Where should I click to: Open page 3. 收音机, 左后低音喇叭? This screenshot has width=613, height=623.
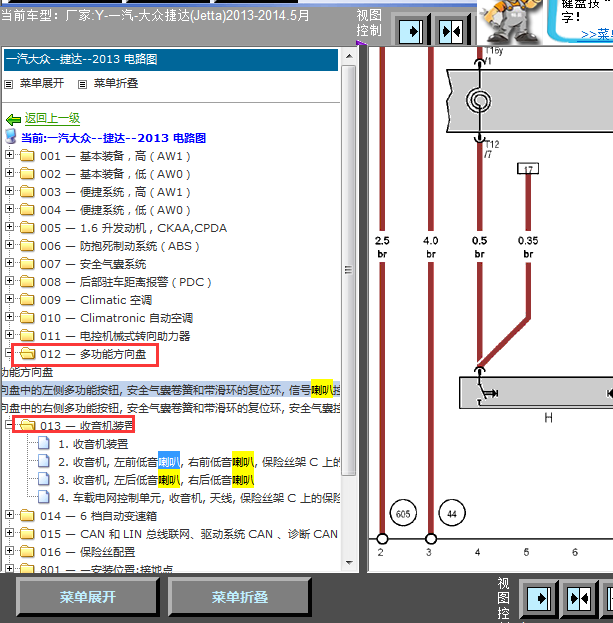coord(156,480)
